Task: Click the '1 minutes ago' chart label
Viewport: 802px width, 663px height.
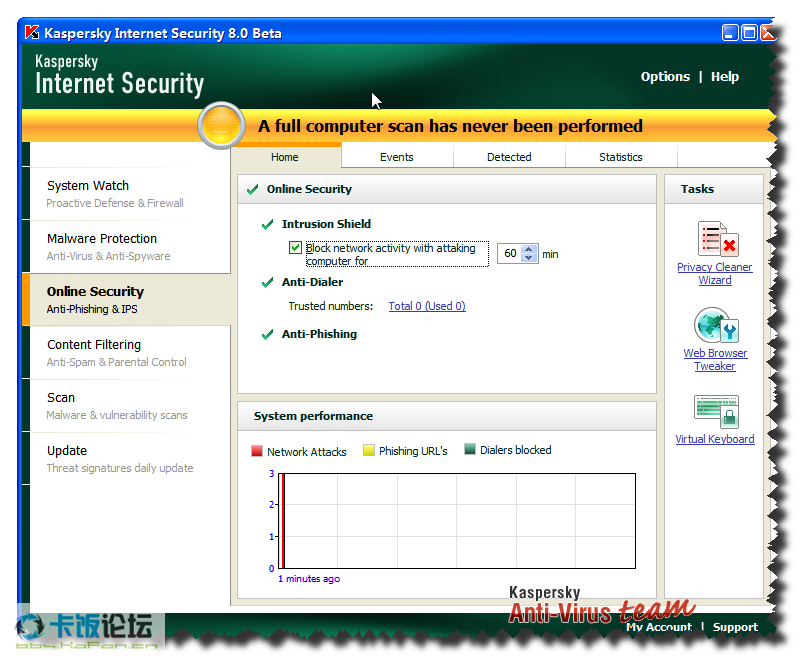Action: [x=309, y=579]
